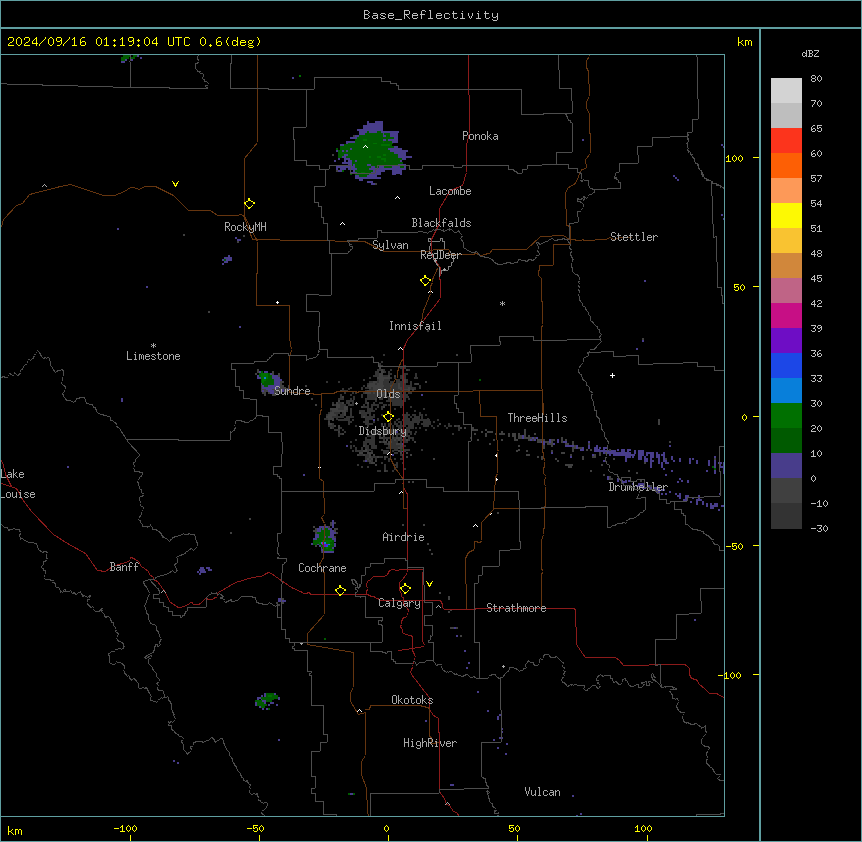
Task: Click the asterisk marker above the Limestone label
Action: [x=153, y=345]
